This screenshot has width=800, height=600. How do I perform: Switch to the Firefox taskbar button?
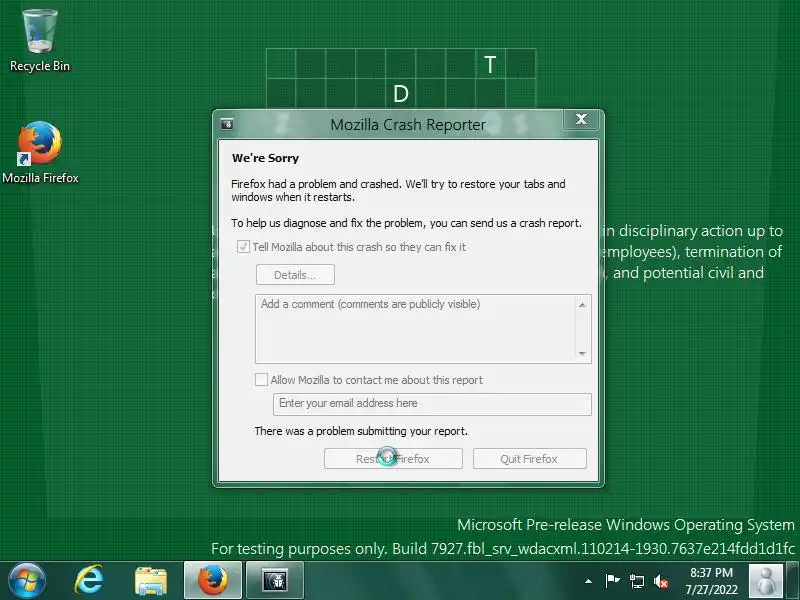point(213,580)
